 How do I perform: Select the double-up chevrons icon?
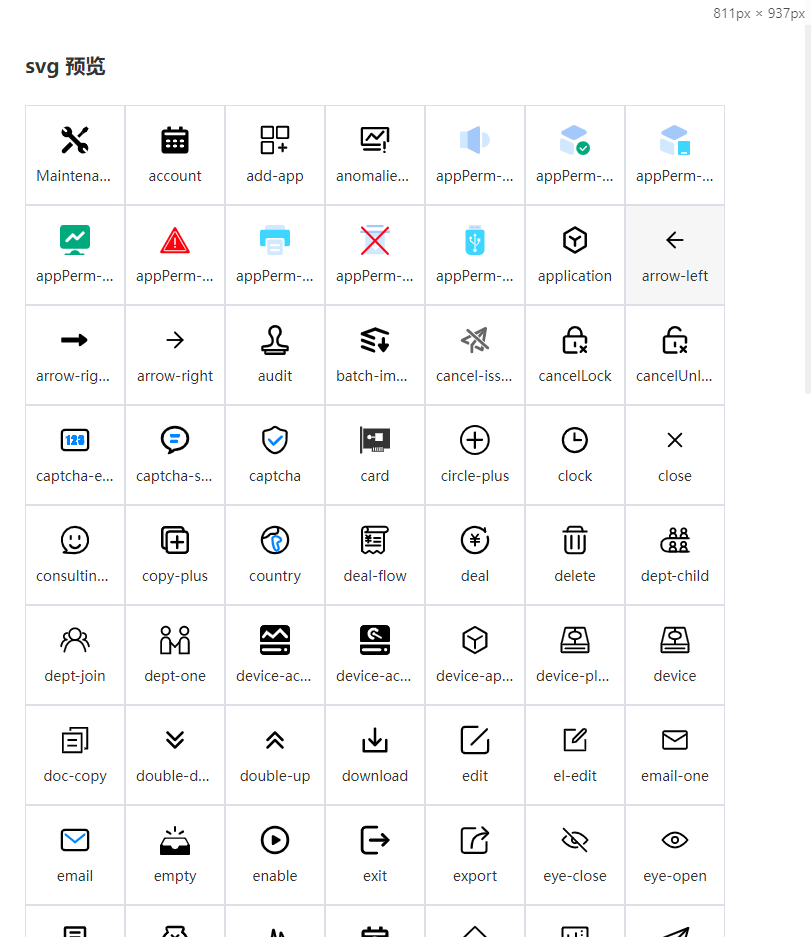pyautogui.click(x=275, y=740)
